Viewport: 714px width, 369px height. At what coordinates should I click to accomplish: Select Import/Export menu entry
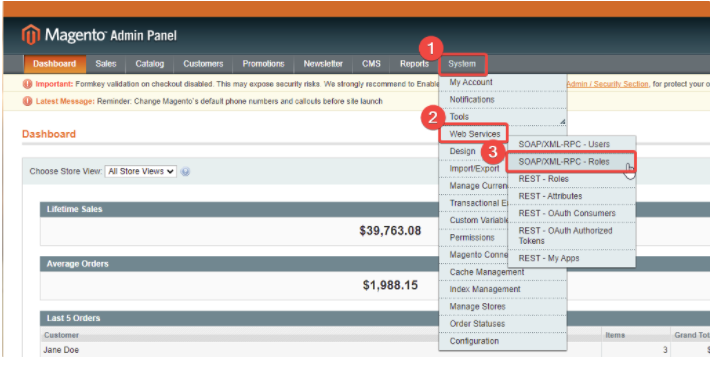474,169
